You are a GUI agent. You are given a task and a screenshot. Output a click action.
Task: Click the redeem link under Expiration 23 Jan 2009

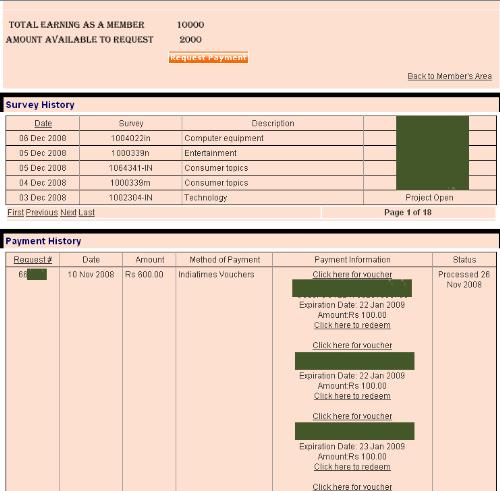[x=352, y=467]
